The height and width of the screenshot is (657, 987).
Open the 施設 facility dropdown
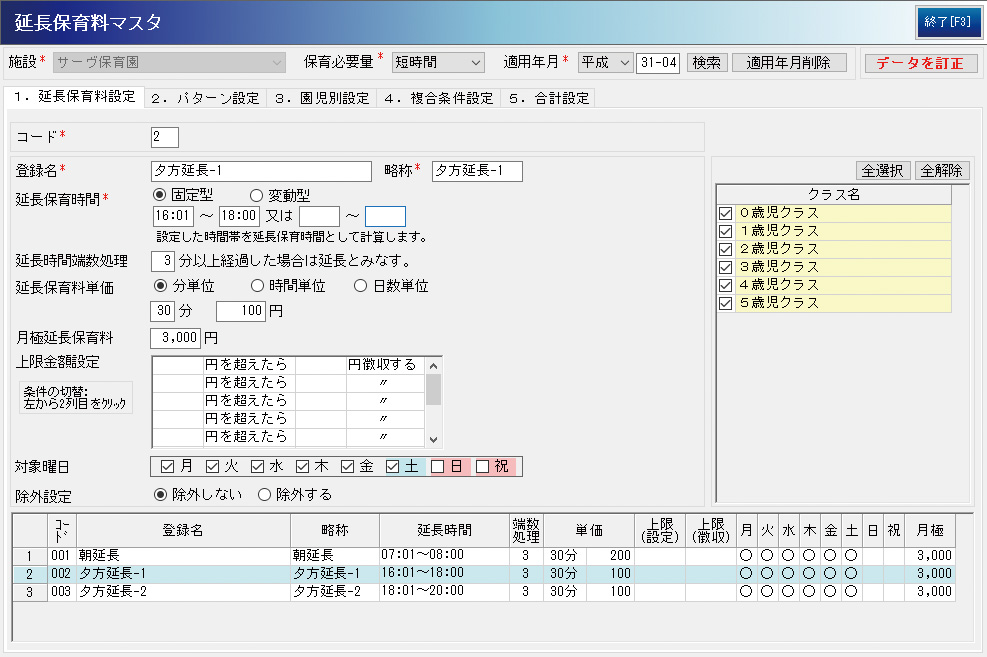tap(170, 62)
